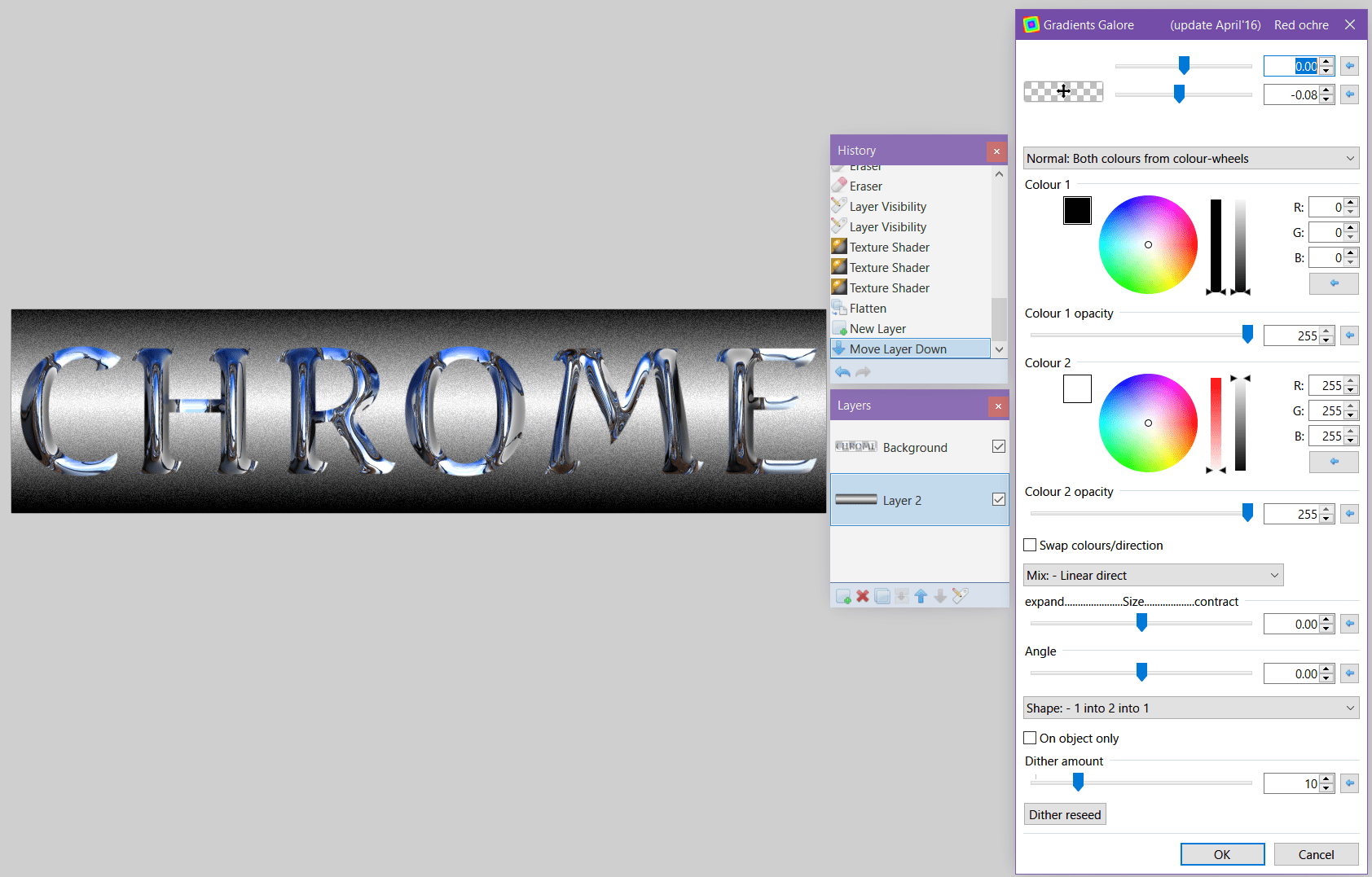Click the red Delete Layer icon
The width and height of the screenshot is (1372, 877).
pyautogui.click(x=863, y=596)
